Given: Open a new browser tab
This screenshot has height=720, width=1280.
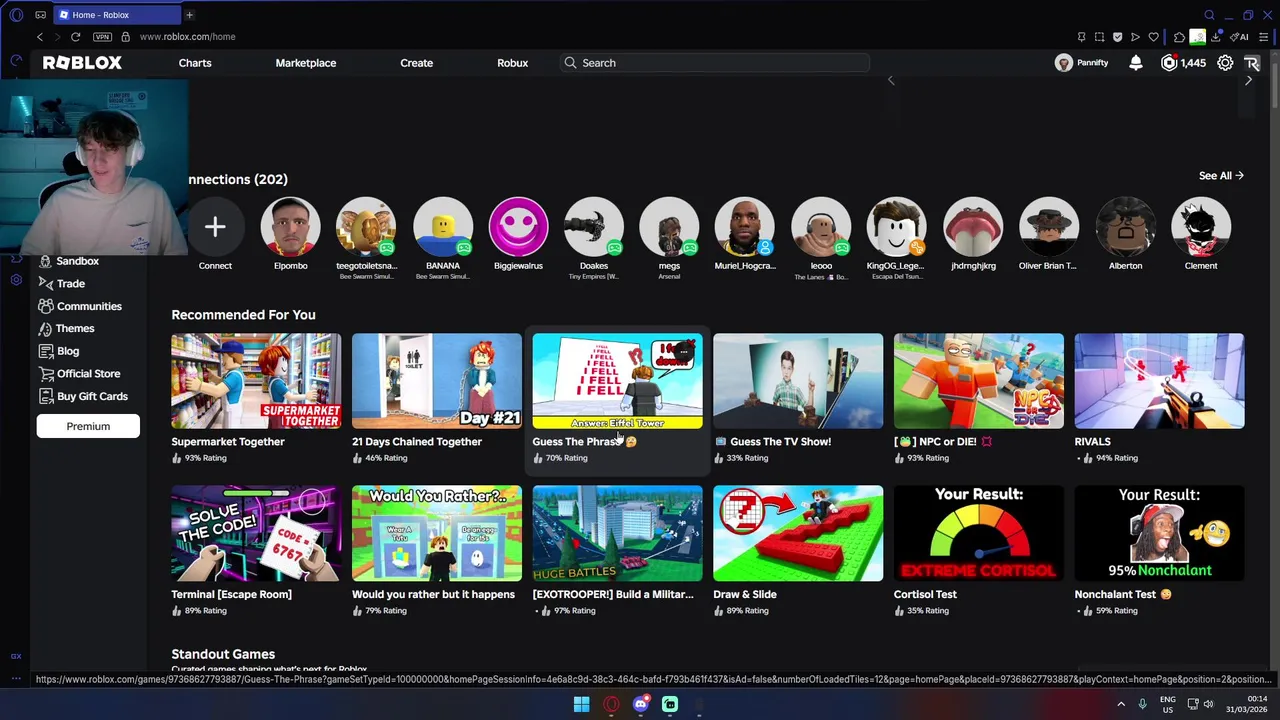Looking at the screenshot, I should pyautogui.click(x=189, y=15).
